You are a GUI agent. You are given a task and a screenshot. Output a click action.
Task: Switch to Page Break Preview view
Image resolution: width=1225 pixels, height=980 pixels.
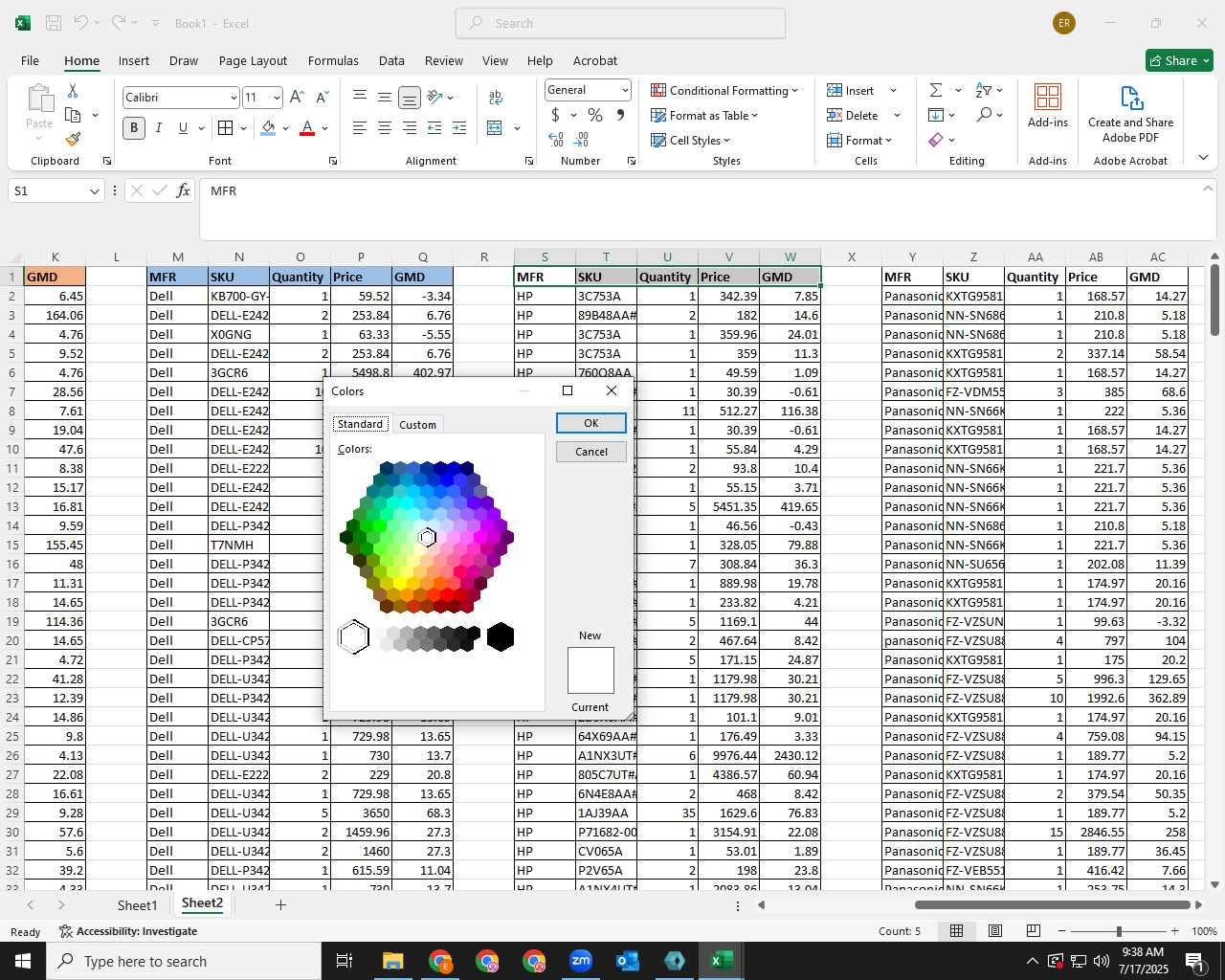pos(1034,930)
